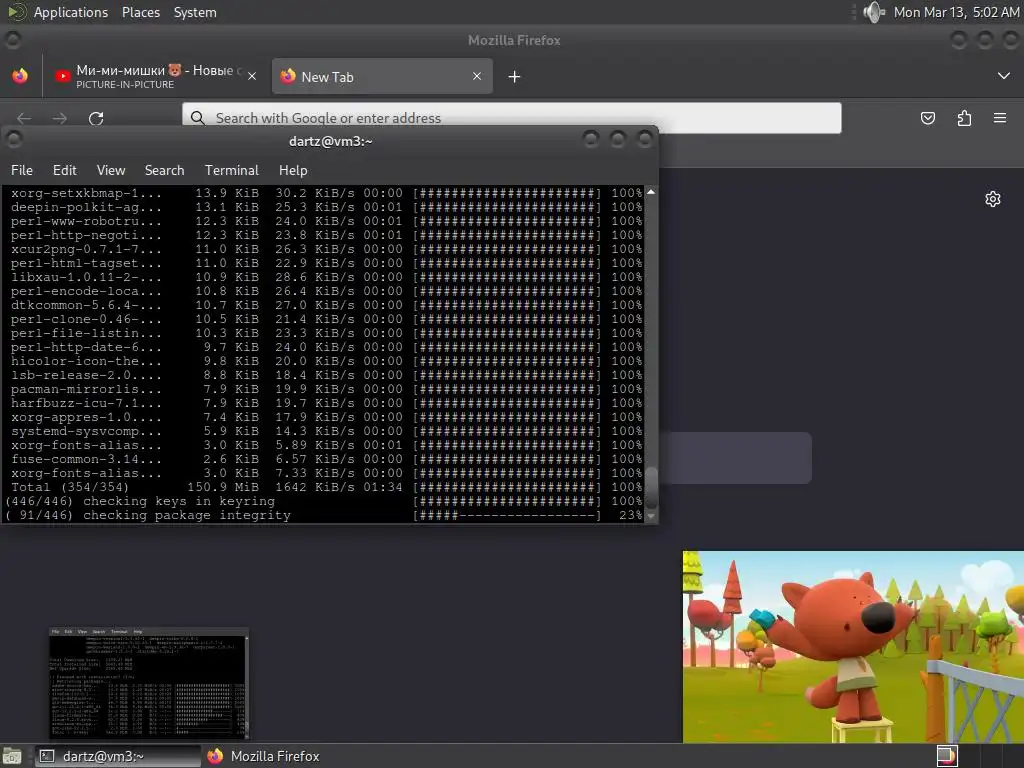
Task: Open the terminal Terminal menu
Action: [232, 170]
